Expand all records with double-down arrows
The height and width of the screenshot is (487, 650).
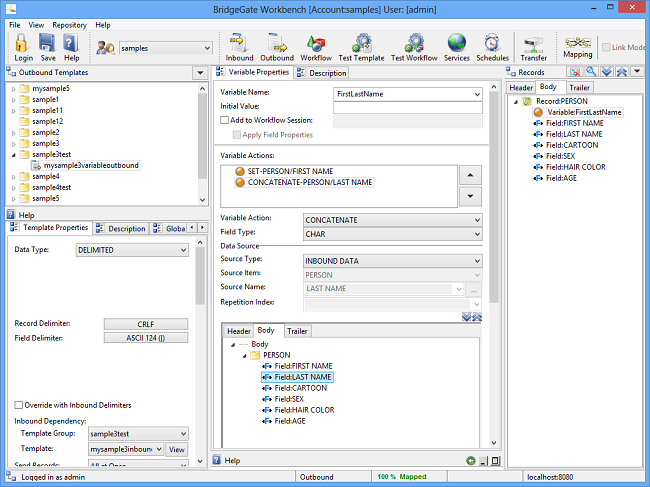pos(606,72)
